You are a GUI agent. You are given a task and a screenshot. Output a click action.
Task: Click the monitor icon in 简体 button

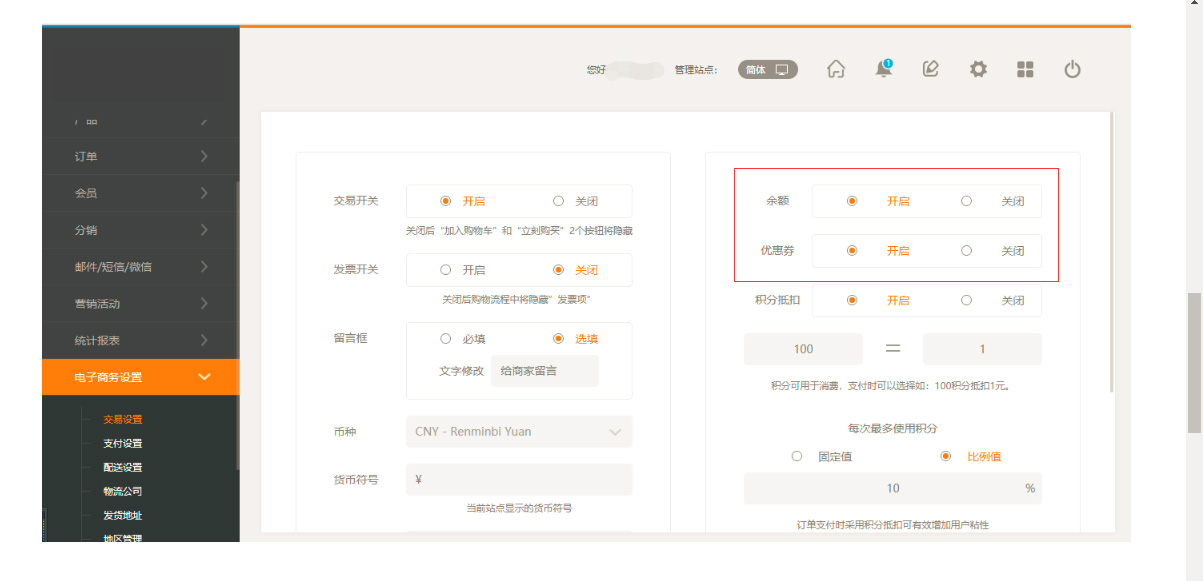(x=782, y=70)
